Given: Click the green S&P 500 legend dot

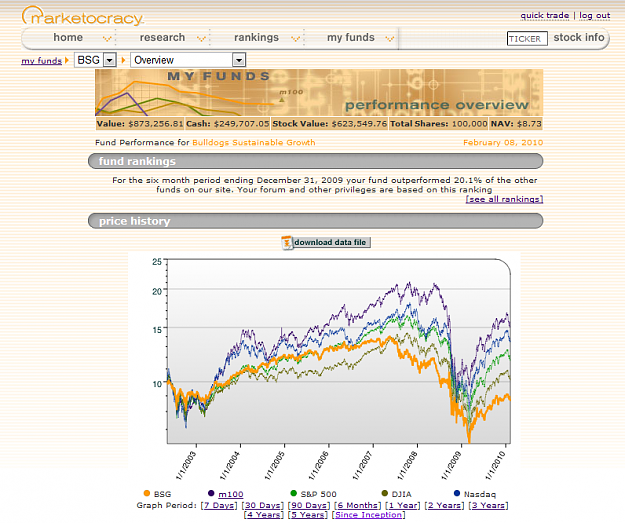Looking at the screenshot, I should pos(294,494).
